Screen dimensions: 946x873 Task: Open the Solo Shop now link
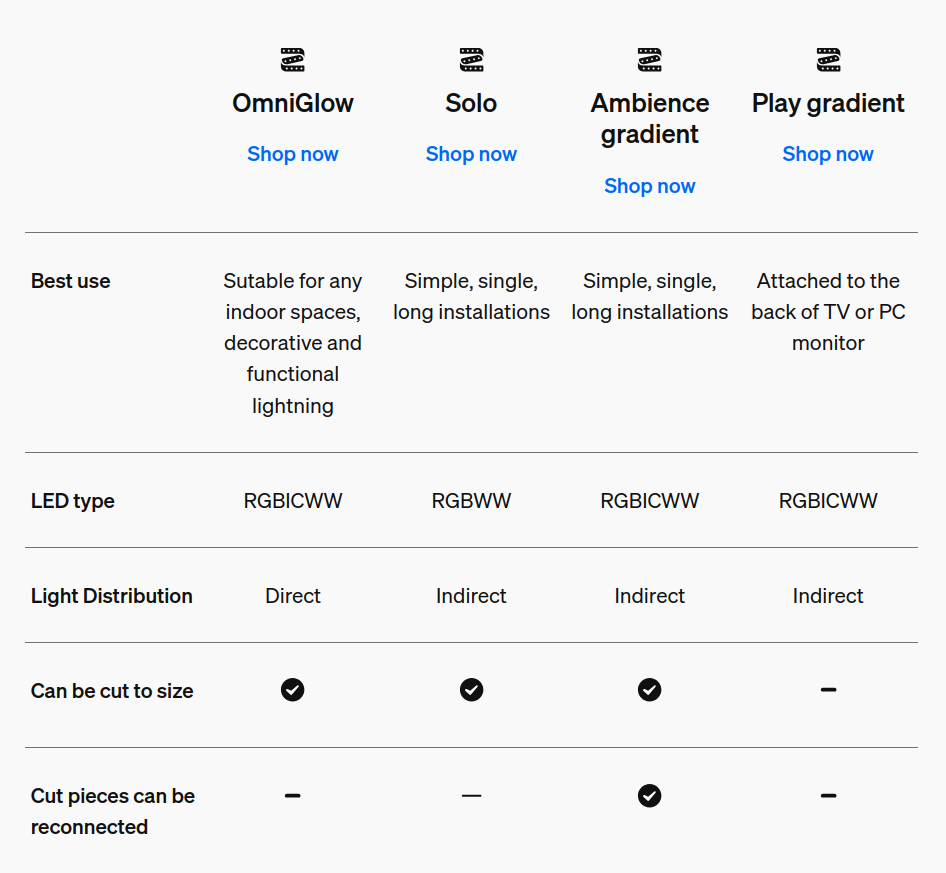pyautogui.click(x=471, y=154)
